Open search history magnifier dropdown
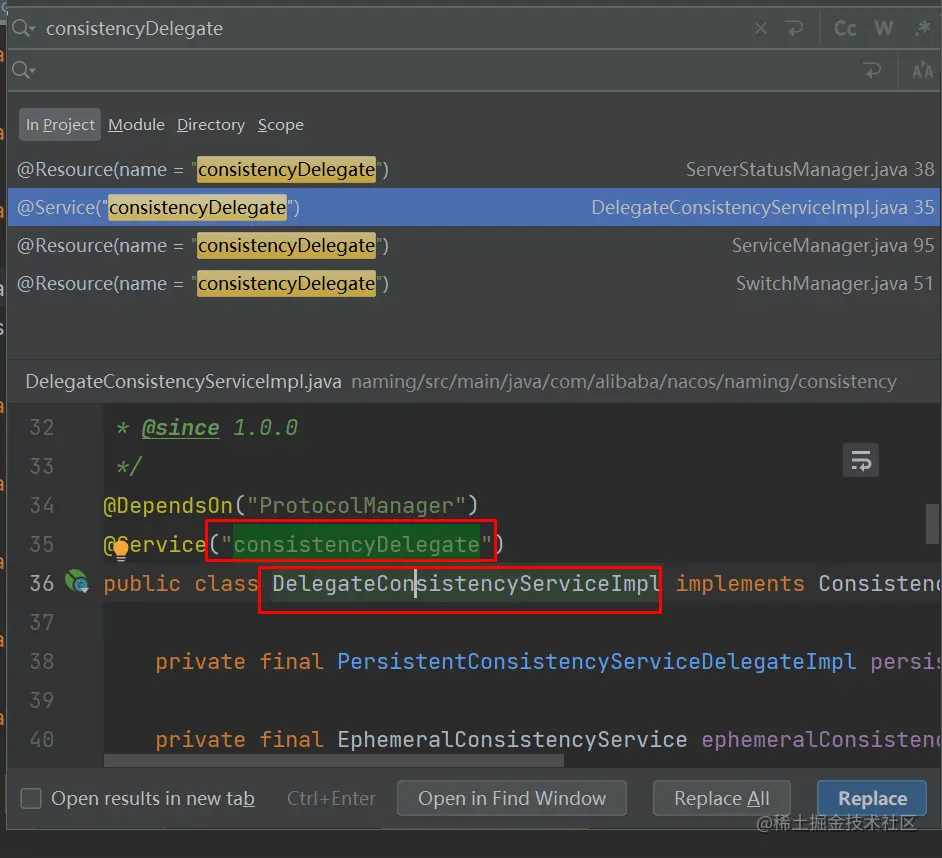 pos(23,28)
